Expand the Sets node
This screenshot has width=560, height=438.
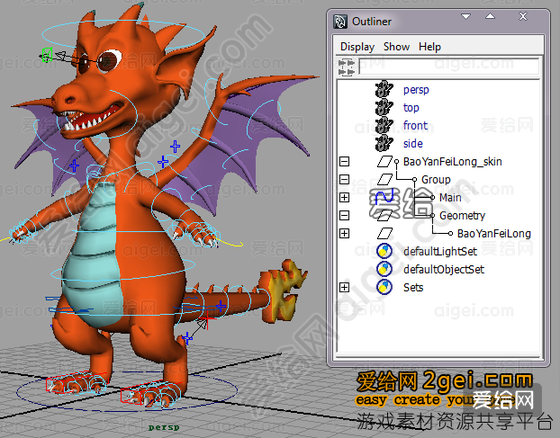click(x=344, y=287)
